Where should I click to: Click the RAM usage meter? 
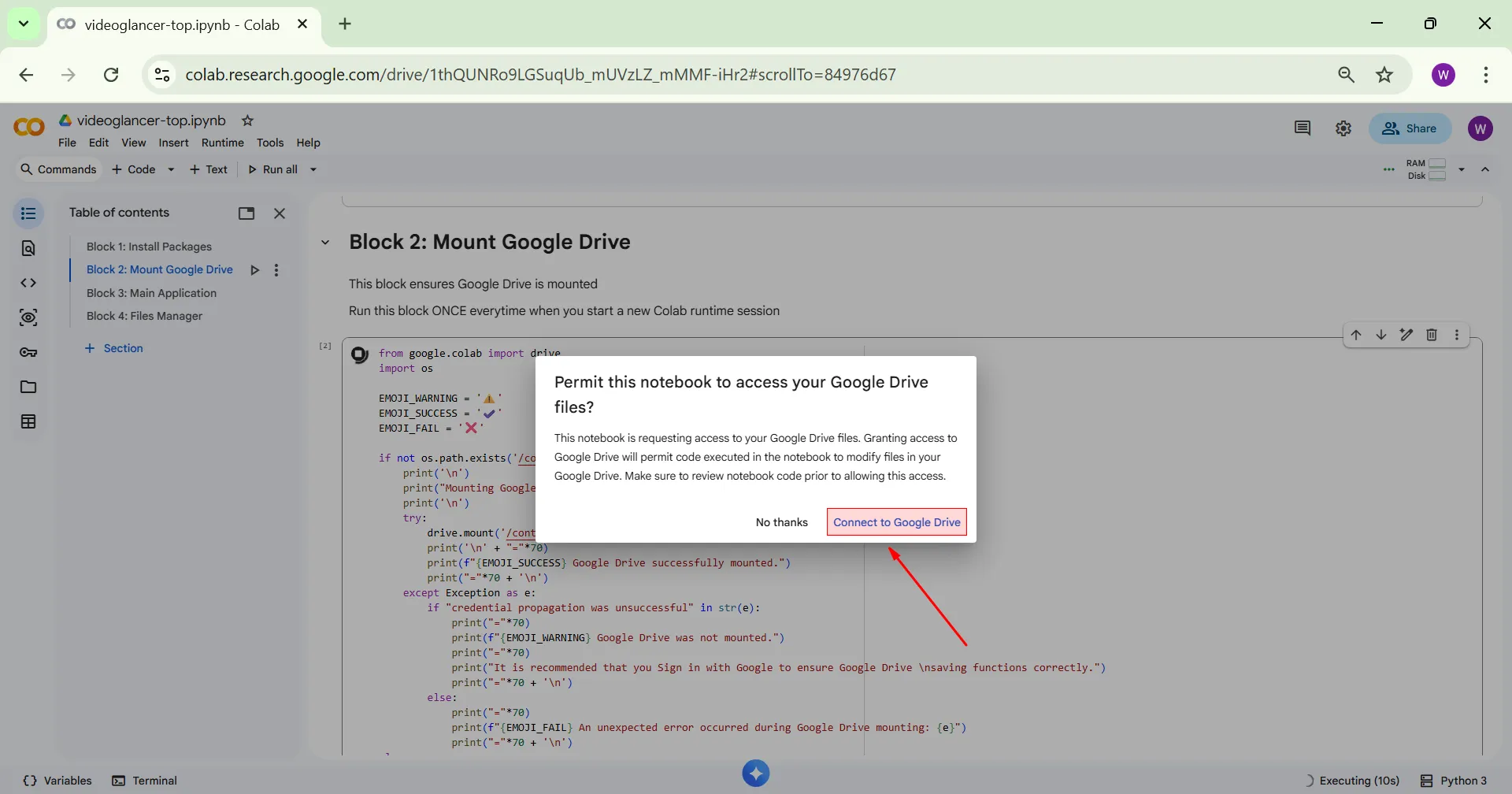point(1427,164)
